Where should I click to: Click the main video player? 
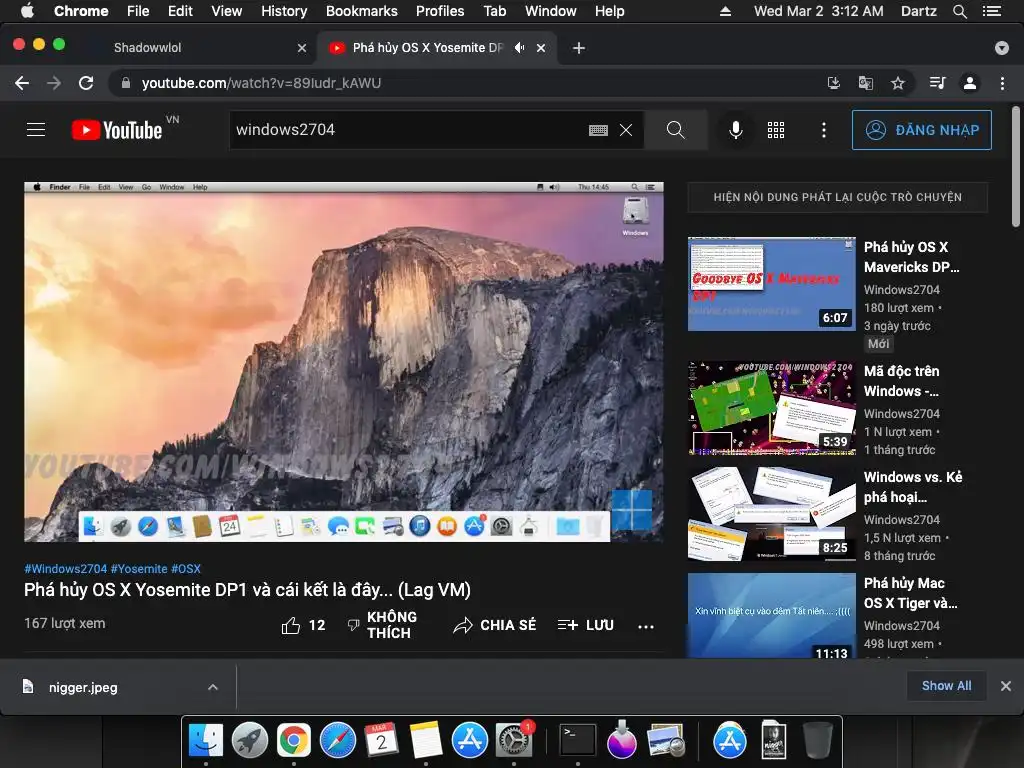click(344, 362)
